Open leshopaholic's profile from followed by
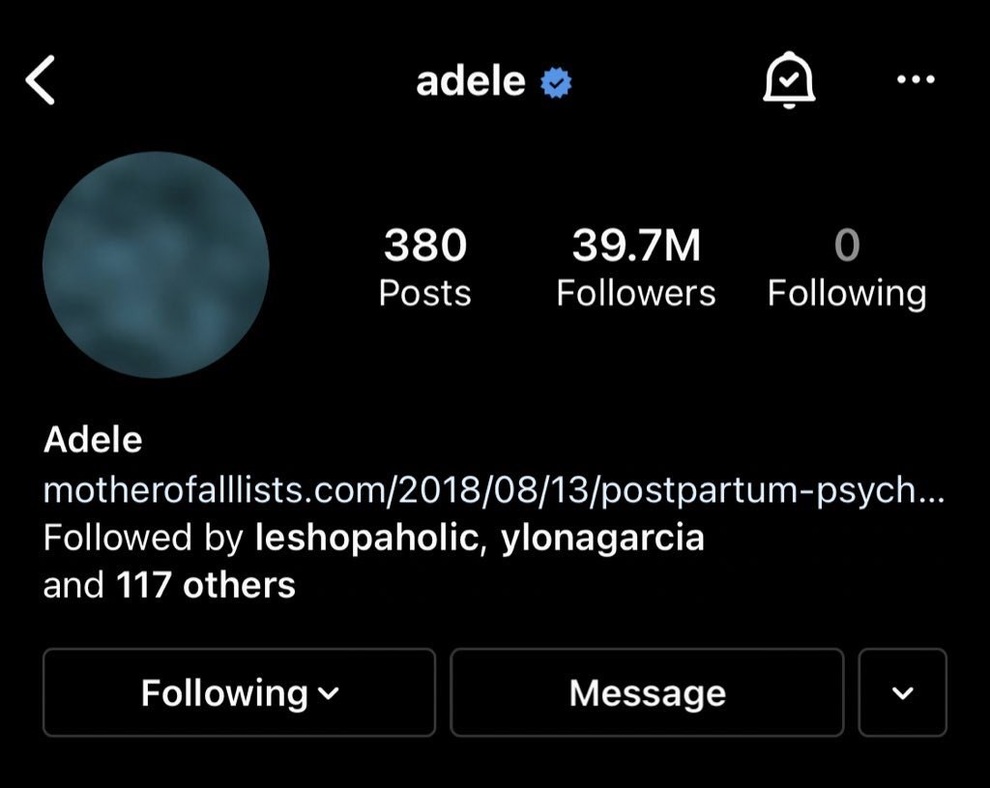Viewport: 990px width, 788px height. (366, 538)
